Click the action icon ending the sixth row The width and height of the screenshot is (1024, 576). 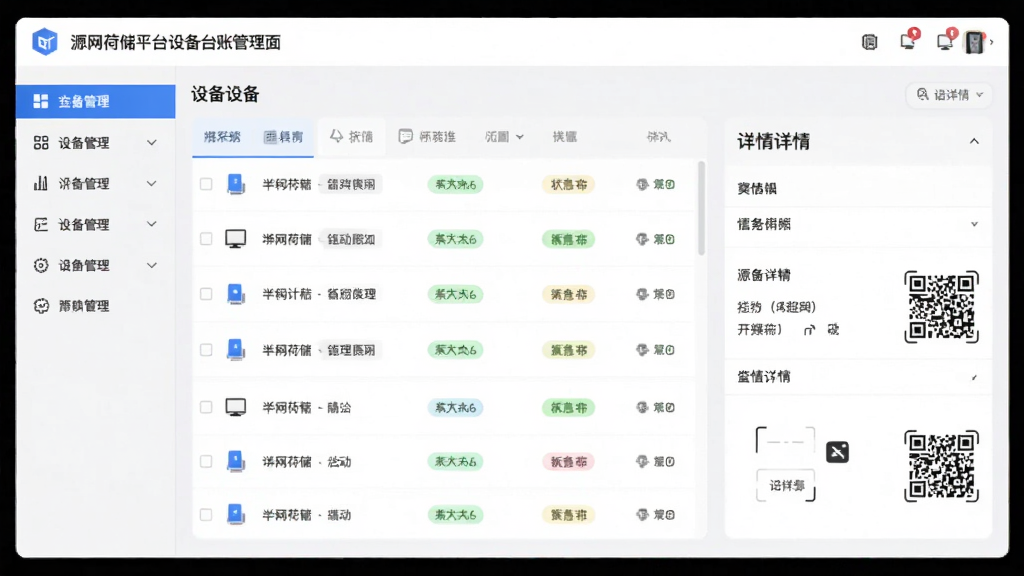tap(656, 462)
